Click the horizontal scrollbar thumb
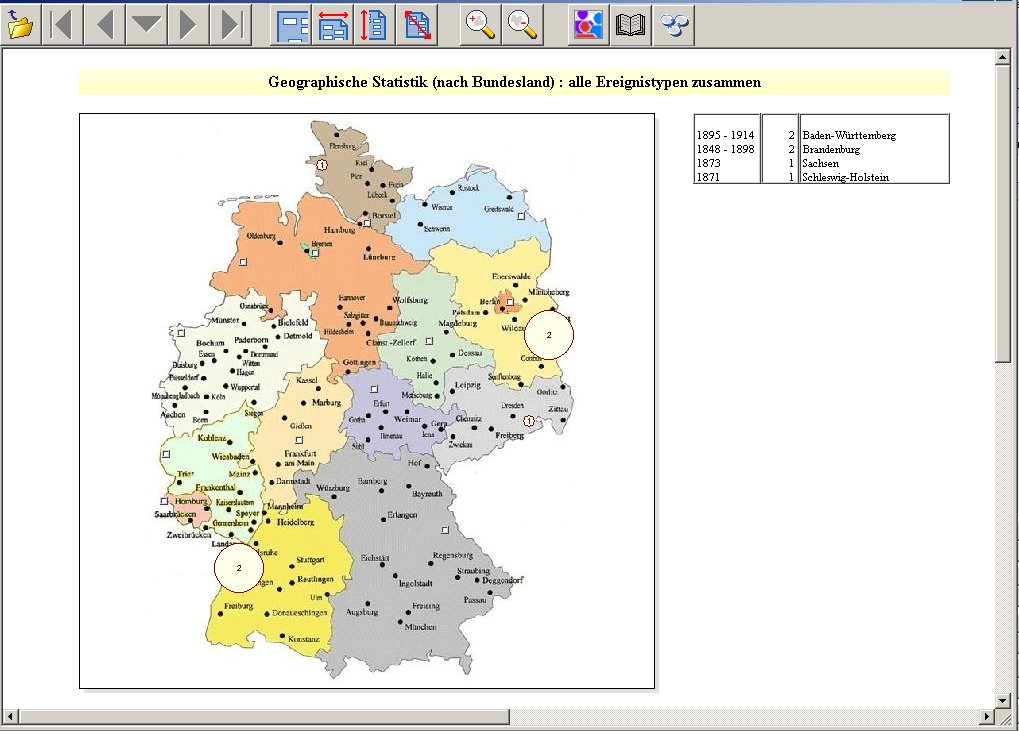This screenshot has height=731, width=1019. (264, 717)
